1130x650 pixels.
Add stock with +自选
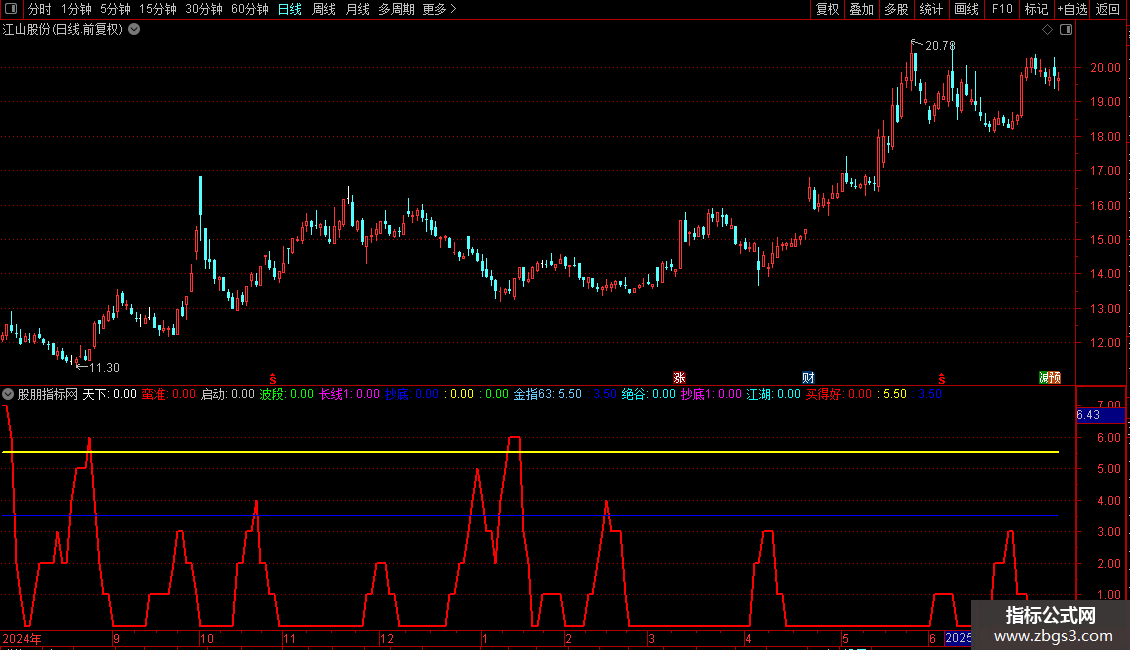(1072, 9)
